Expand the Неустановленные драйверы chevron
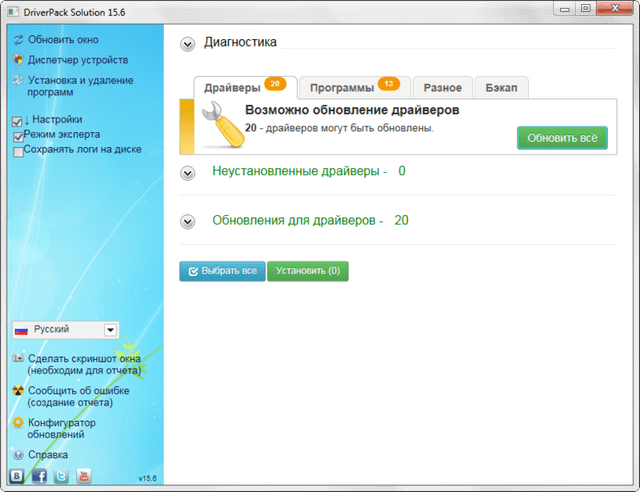This screenshot has height=492, width=640. tap(188, 173)
